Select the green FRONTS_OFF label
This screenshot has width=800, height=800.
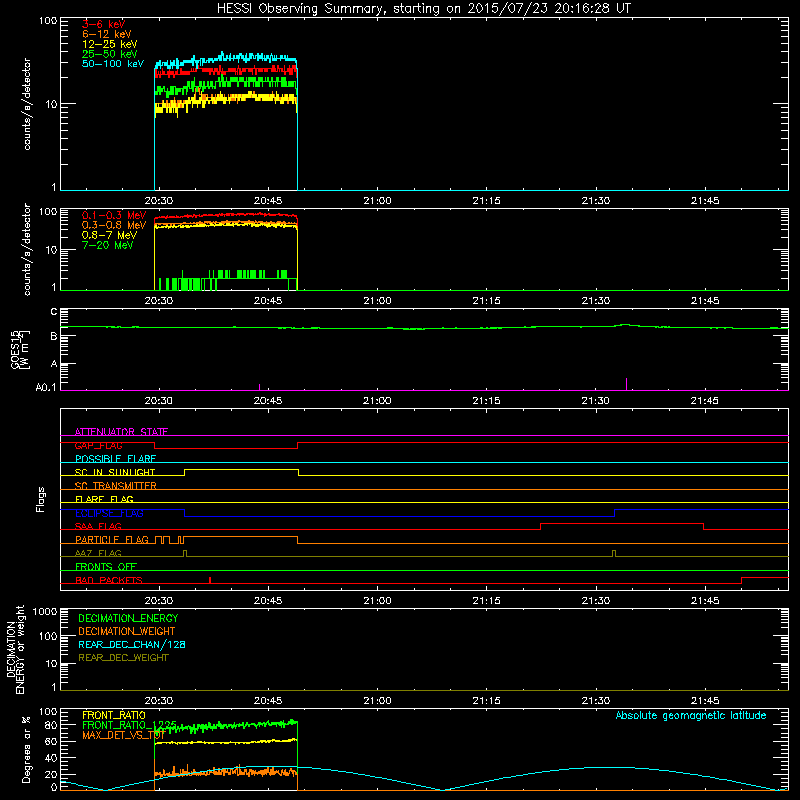pos(106,567)
